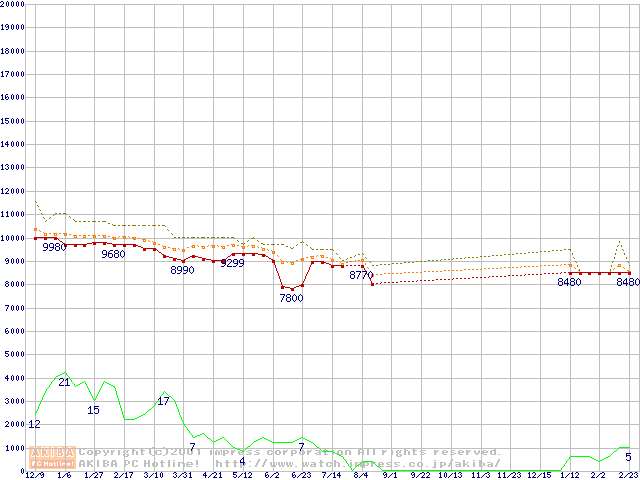Select the 7800 lowest price label
Screen dimensions: 640x480
click(x=291, y=299)
